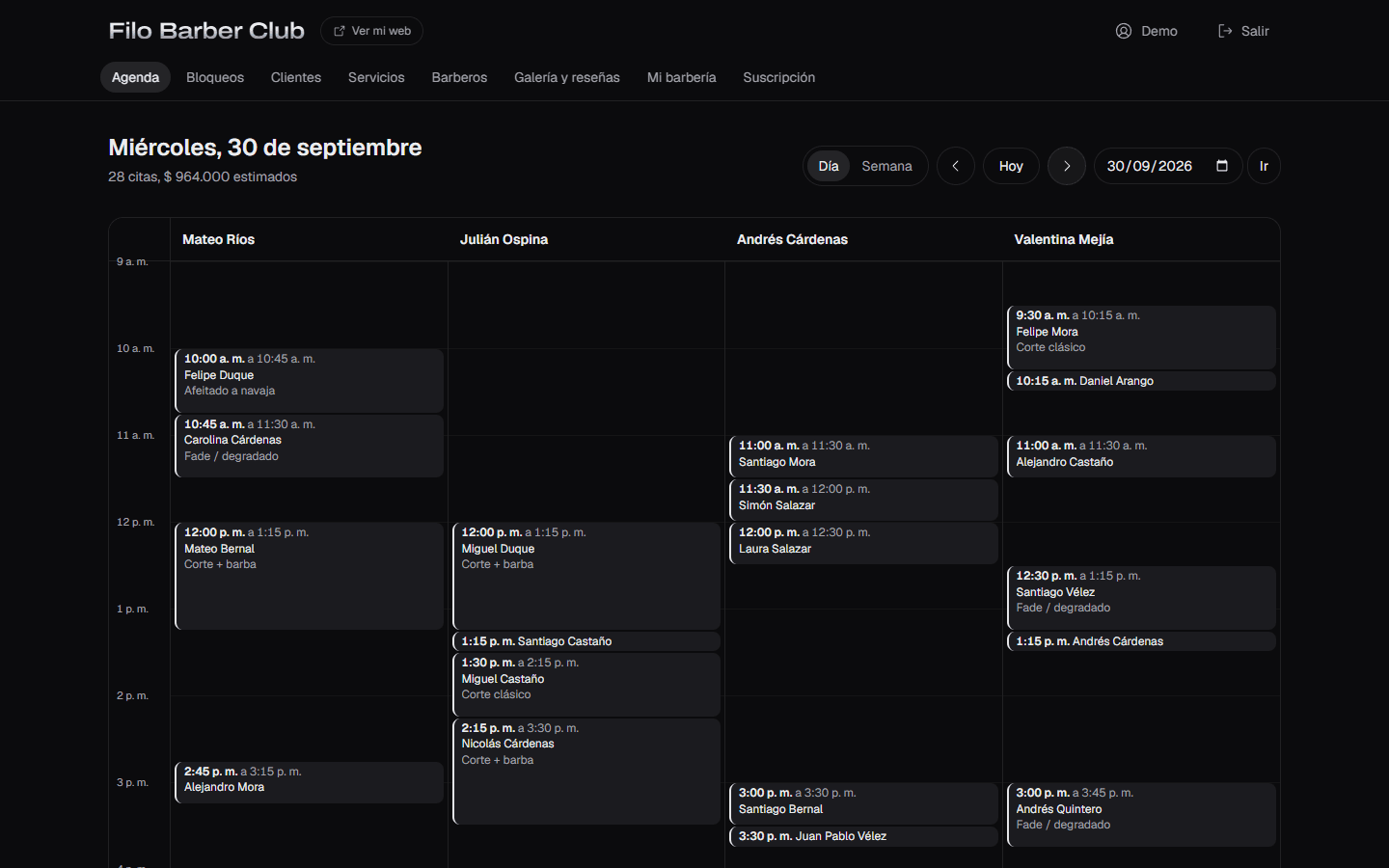The width and height of the screenshot is (1389, 868).
Task: Switch to Día view
Action: pos(829,166)
